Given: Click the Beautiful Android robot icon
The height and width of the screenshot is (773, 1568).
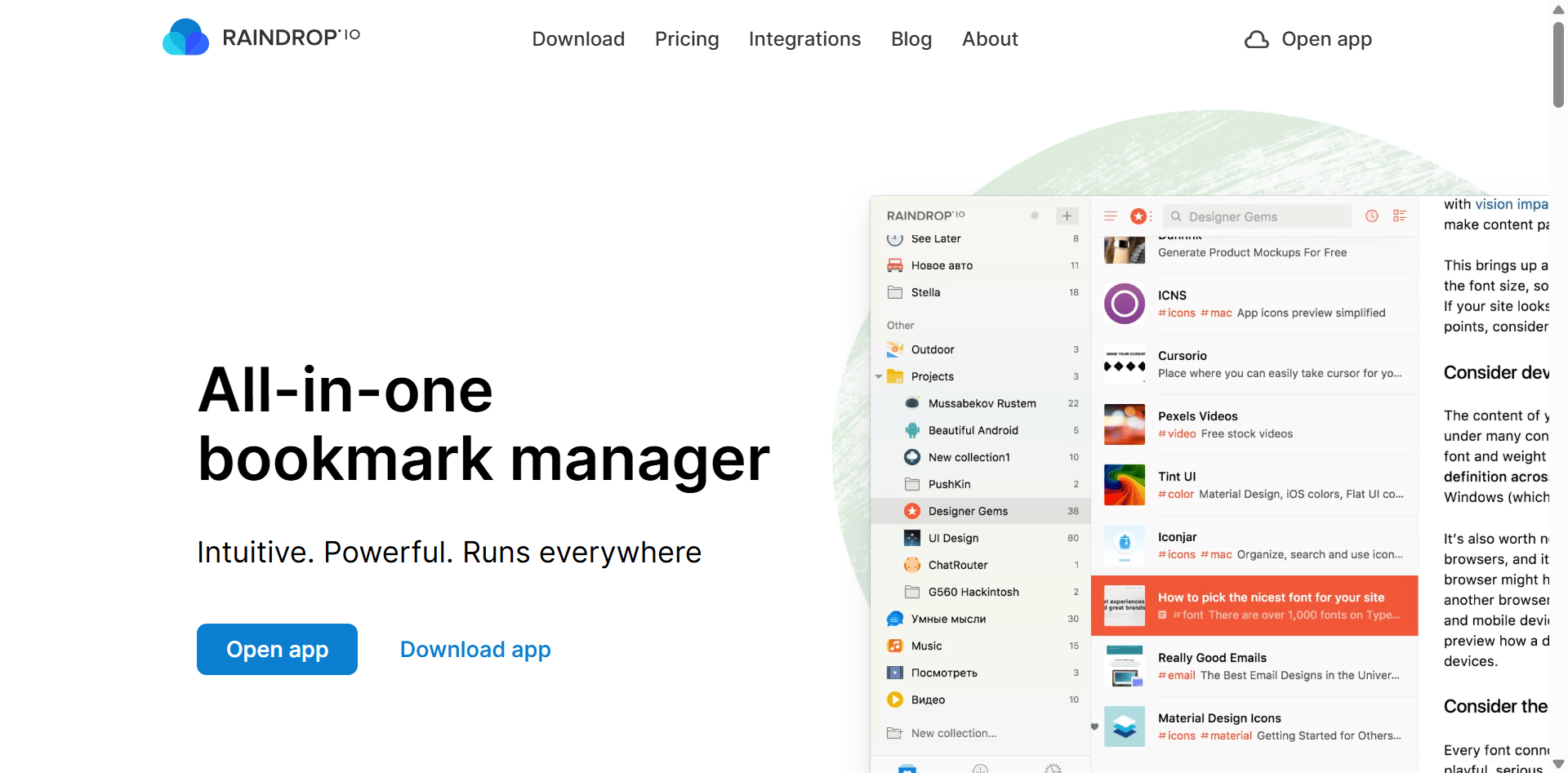Looking at the screenshot, I should 912,430.
